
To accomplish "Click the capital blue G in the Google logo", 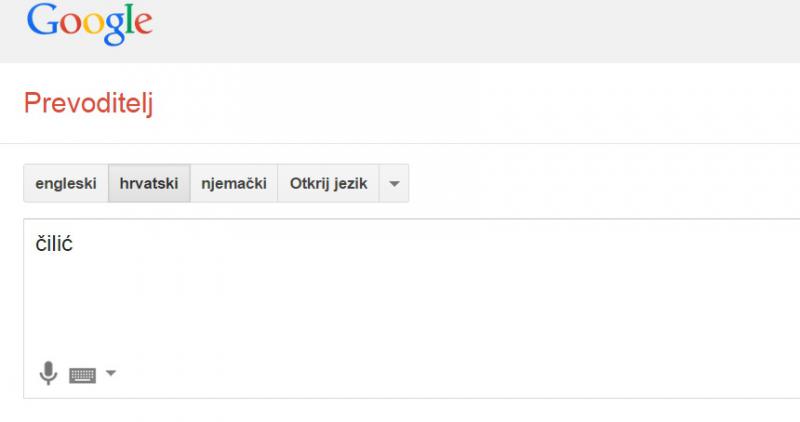I will [43, 20].
